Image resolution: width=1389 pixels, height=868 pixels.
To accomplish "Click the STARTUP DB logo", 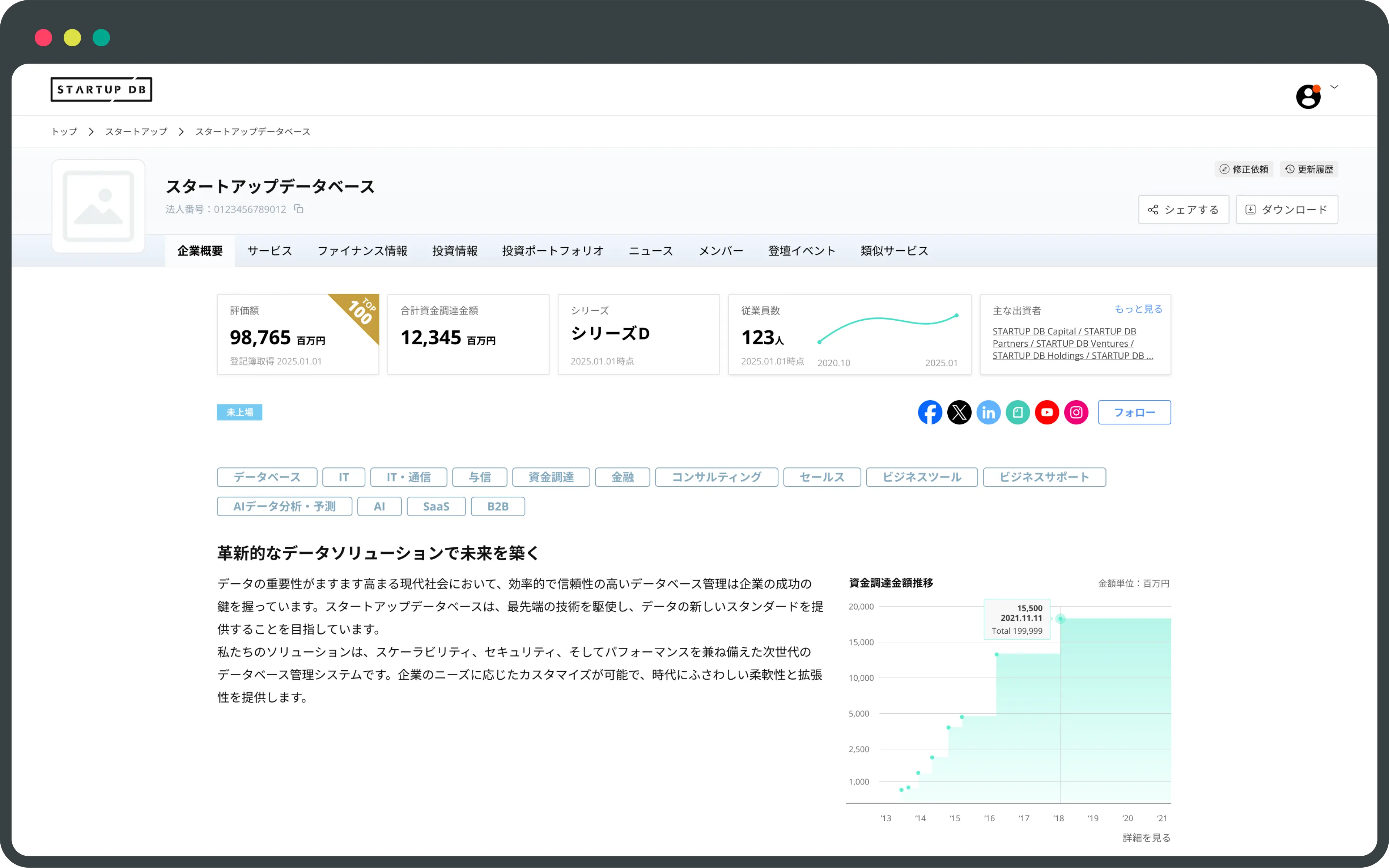I will point(101,90).
